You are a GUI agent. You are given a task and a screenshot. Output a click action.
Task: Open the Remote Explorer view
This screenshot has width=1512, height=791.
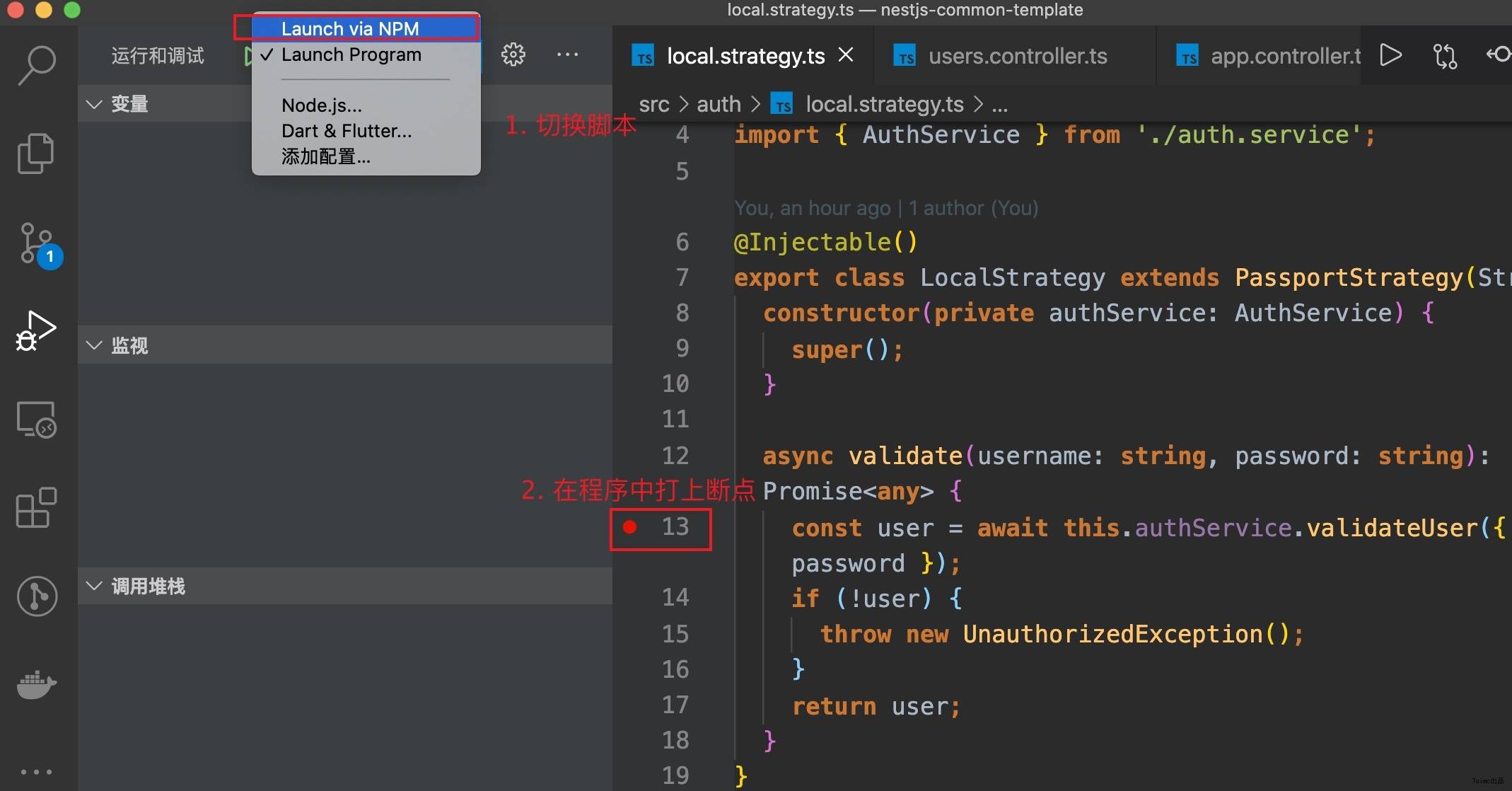pyautogui.click(x=36, y=420)
